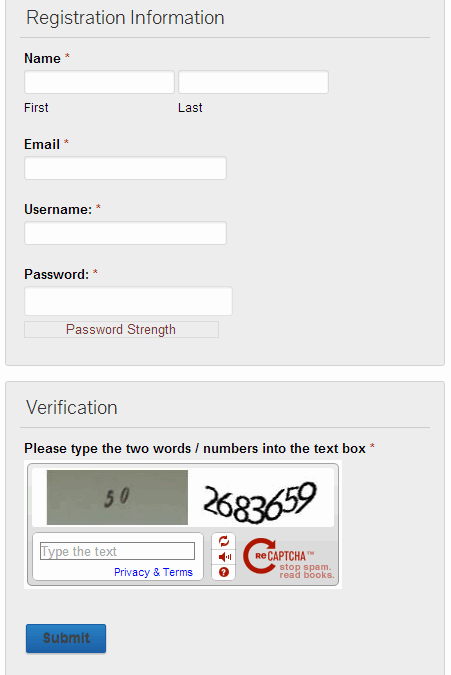Image resolution: width=451 pixels, height=675 pixels.
Task: Click the 'stop spam. read books.' tagline
Action: 306,571
